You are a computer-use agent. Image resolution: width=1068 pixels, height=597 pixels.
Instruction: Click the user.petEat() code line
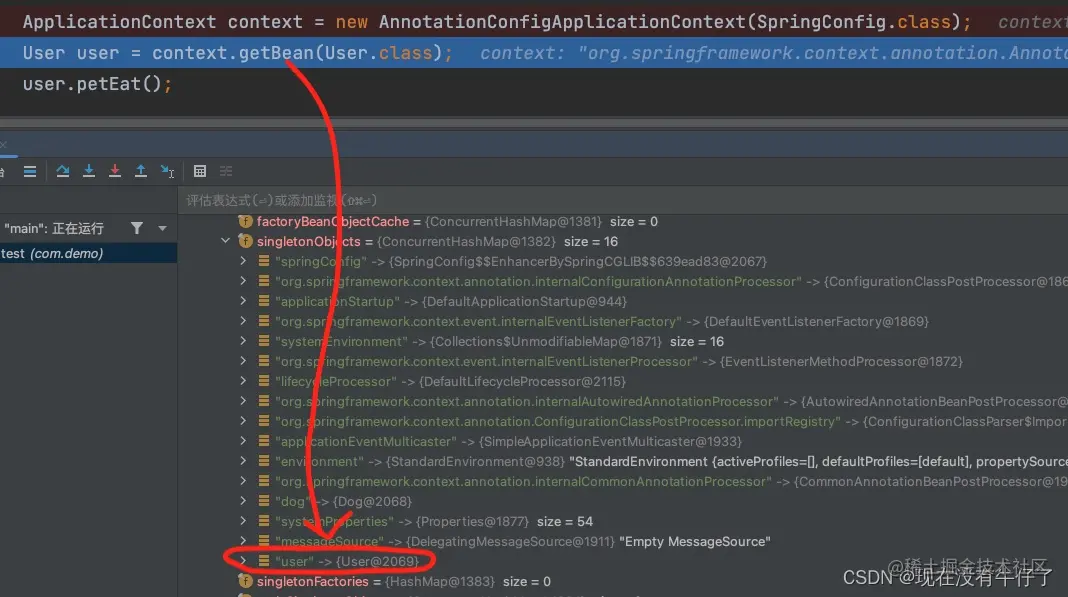point(97,84)
